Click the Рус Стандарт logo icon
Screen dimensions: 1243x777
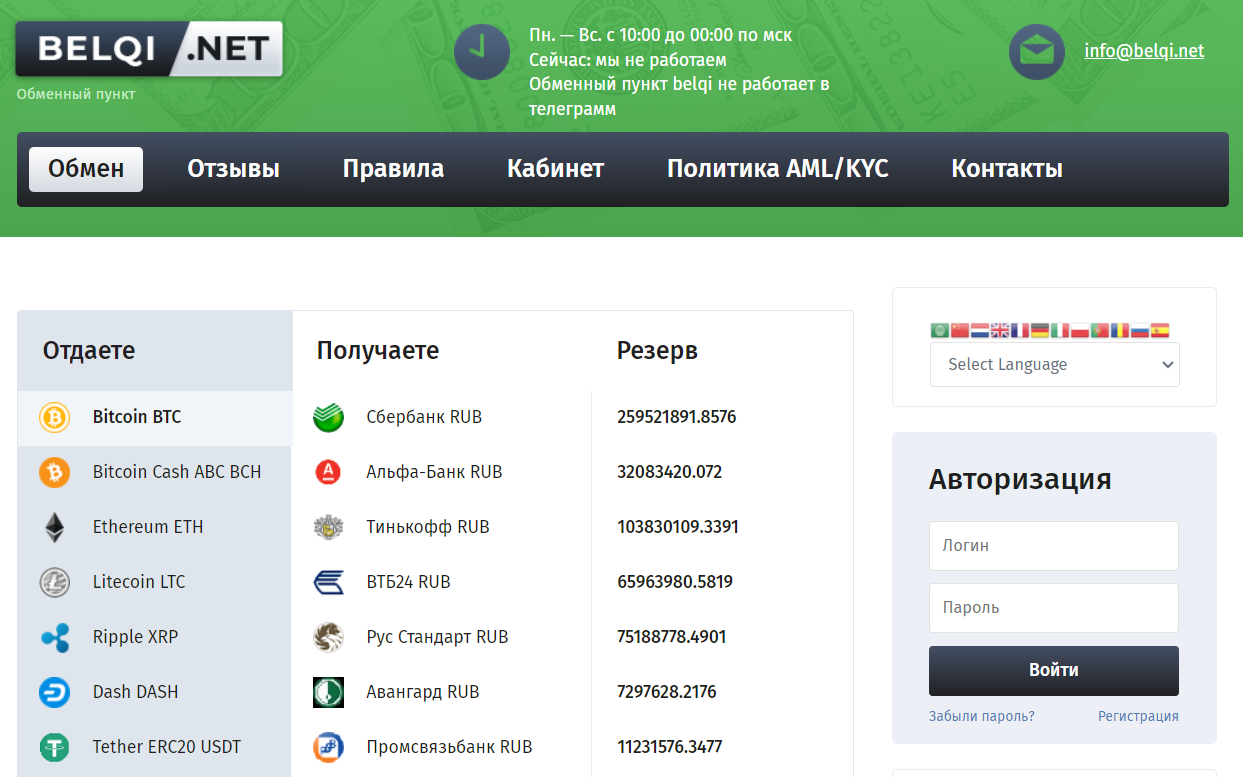pos(328,637)
